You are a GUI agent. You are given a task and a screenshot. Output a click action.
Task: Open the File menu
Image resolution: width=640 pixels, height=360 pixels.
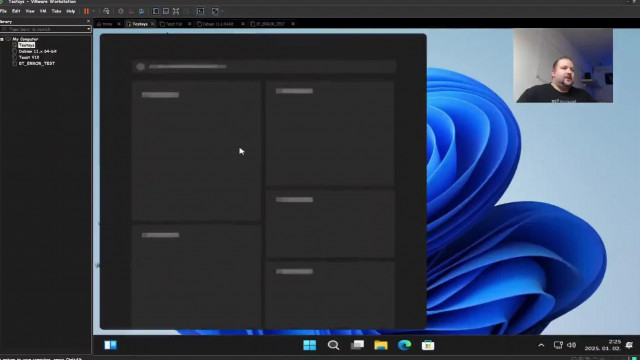tap(3, 11)
